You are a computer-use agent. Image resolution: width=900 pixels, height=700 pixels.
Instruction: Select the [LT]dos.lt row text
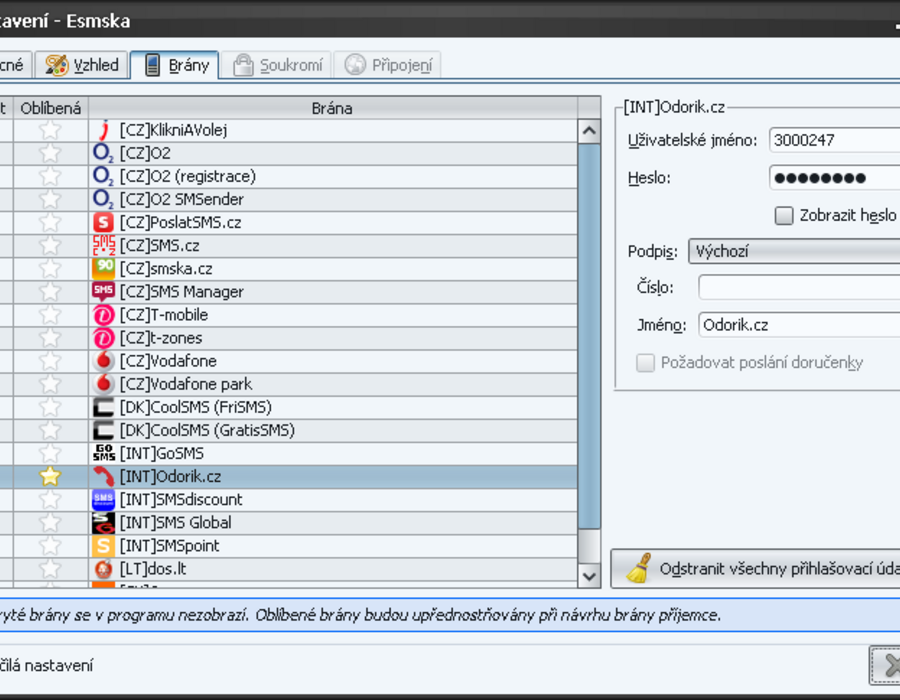coord(153,569)
